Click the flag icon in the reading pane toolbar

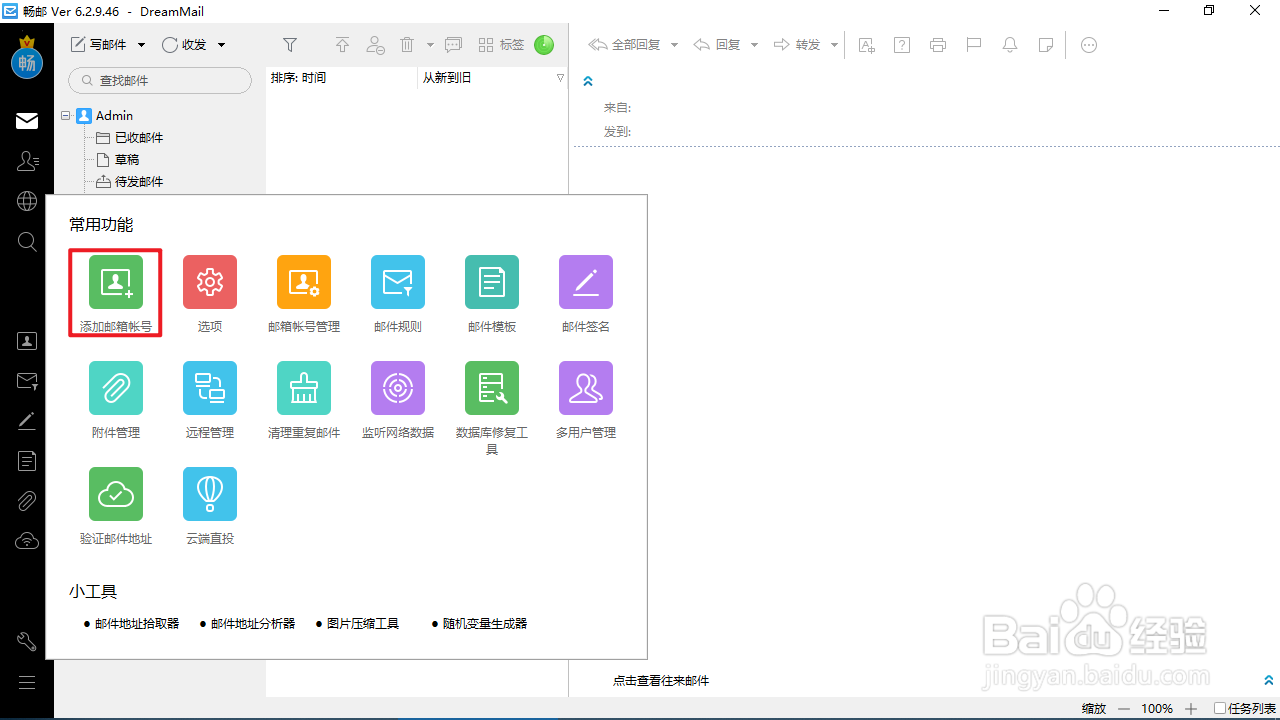click(973, 45)
